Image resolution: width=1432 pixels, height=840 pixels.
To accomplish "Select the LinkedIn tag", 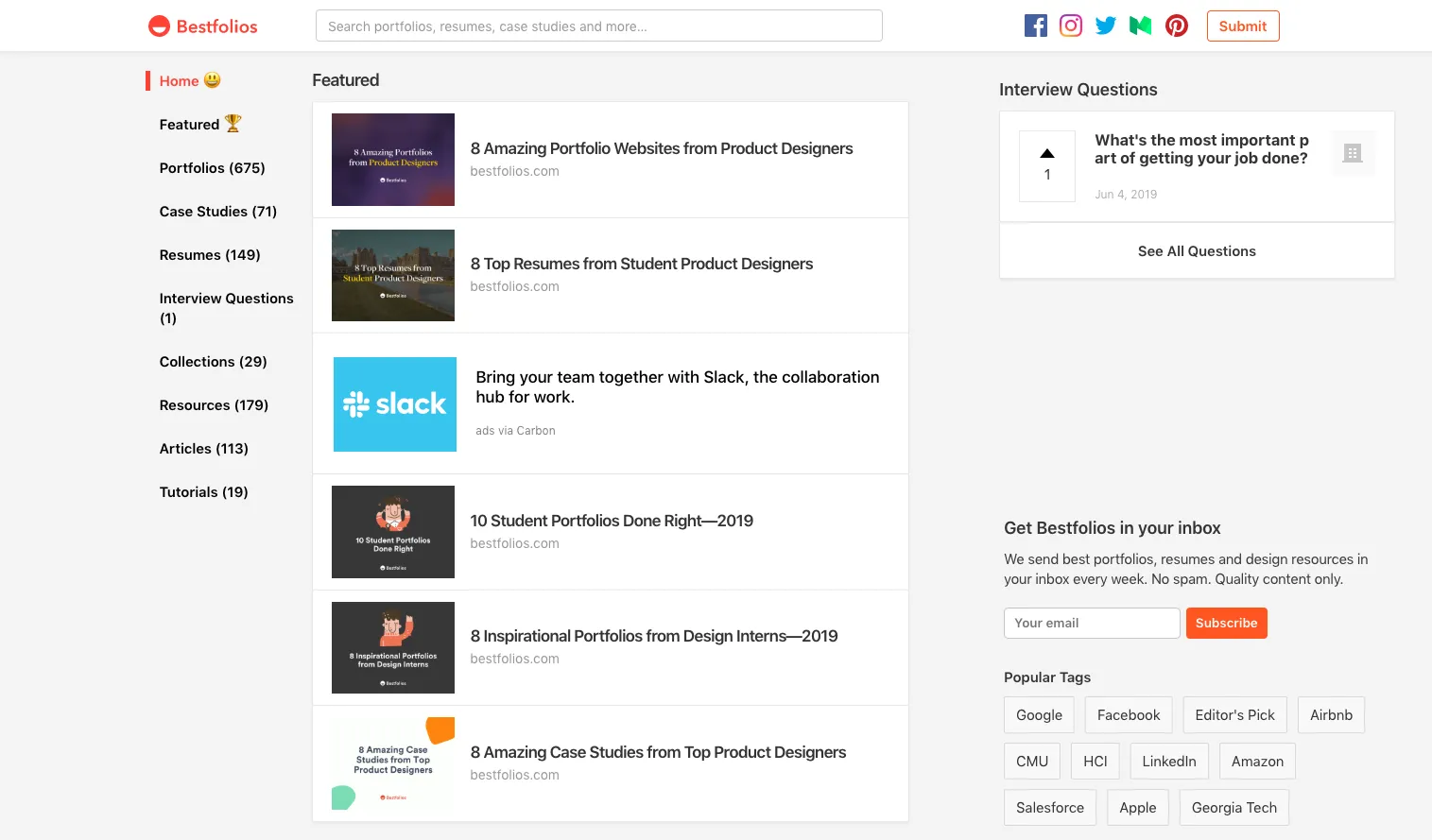I will point(1169,762).
